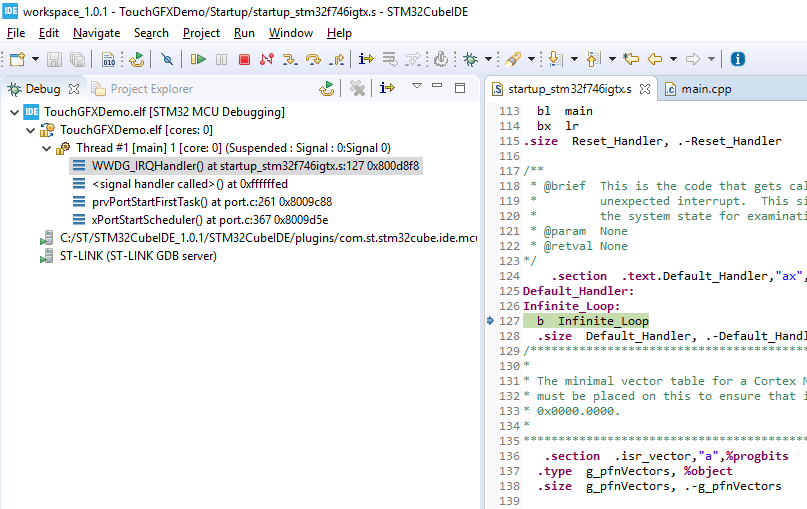Image resolution: width=807 pixels, height=509 pixels.
Task: Click the Suspend pause icon
Action: click(x=221, y=59)
